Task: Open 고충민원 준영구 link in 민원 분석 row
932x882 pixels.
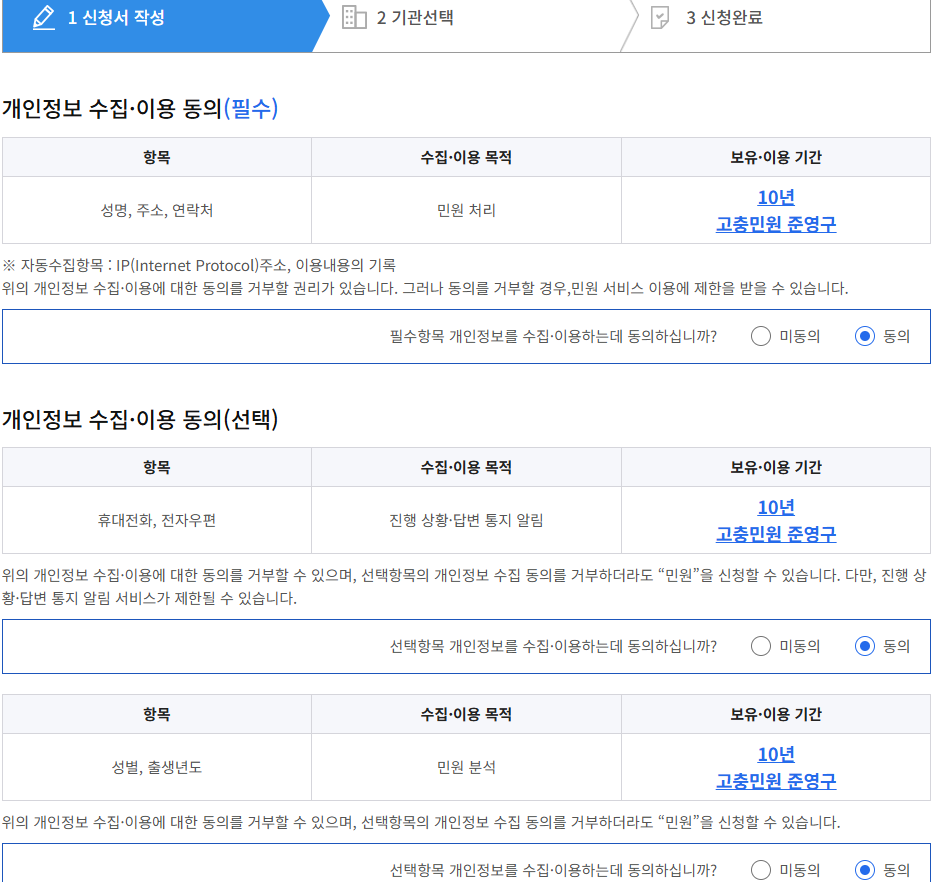Action: 776,781
